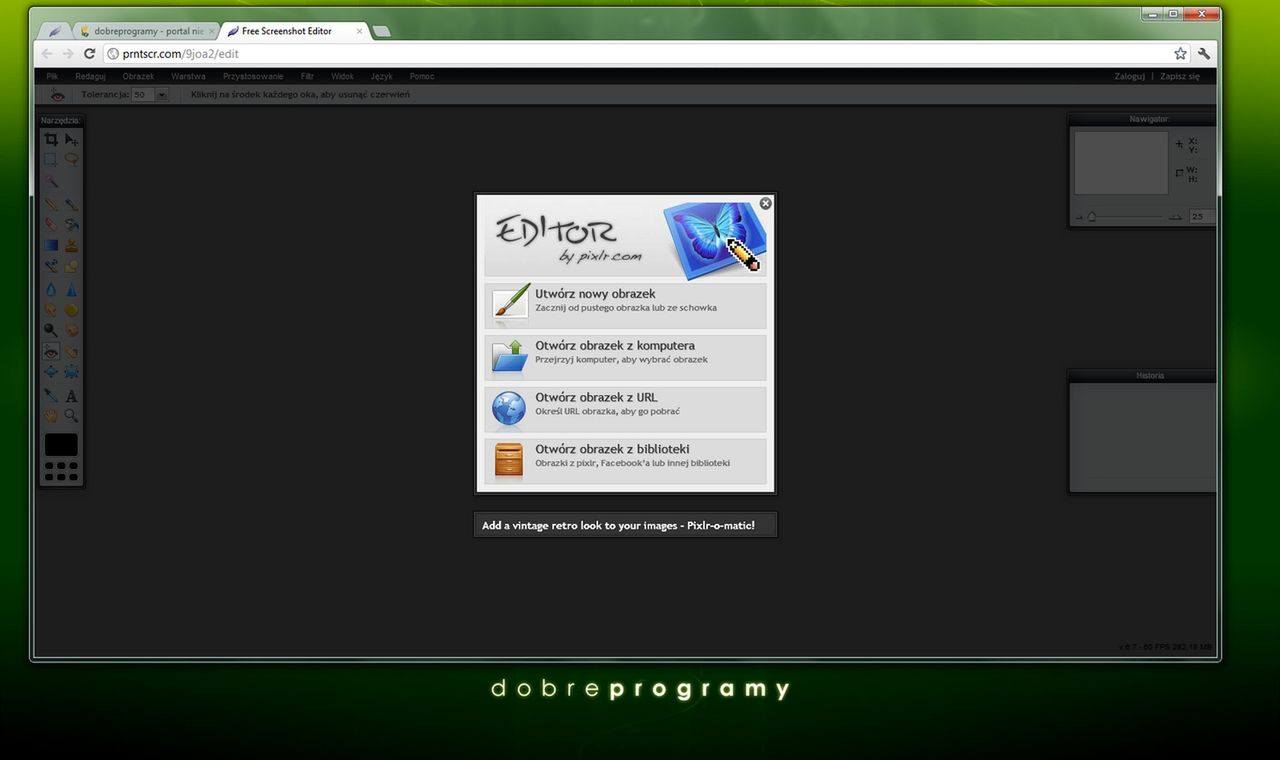This screenshot has height=760, width=1280.
Task: Select the Type text tool
Action: (71, 395)
